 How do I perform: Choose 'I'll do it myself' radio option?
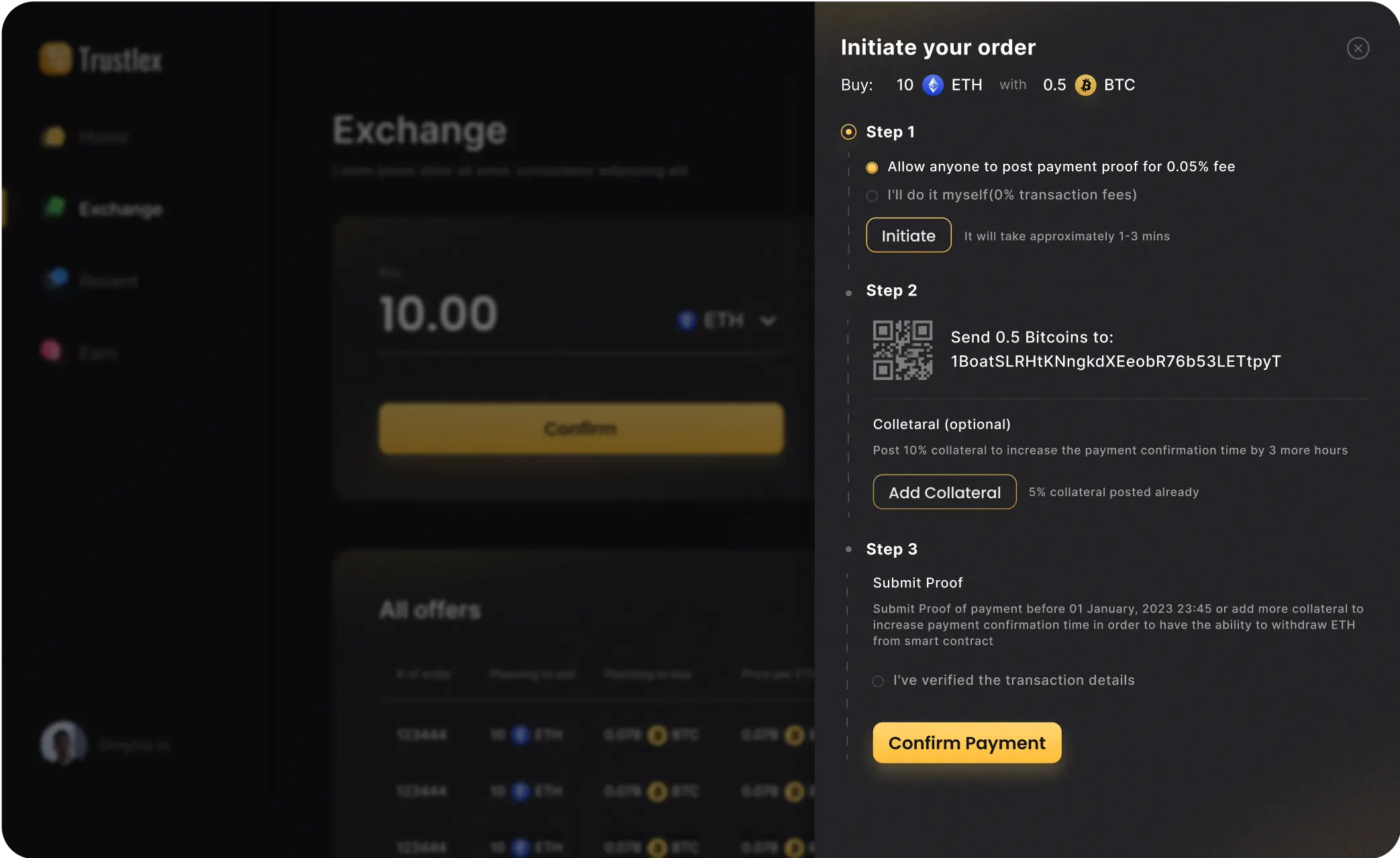872,196
